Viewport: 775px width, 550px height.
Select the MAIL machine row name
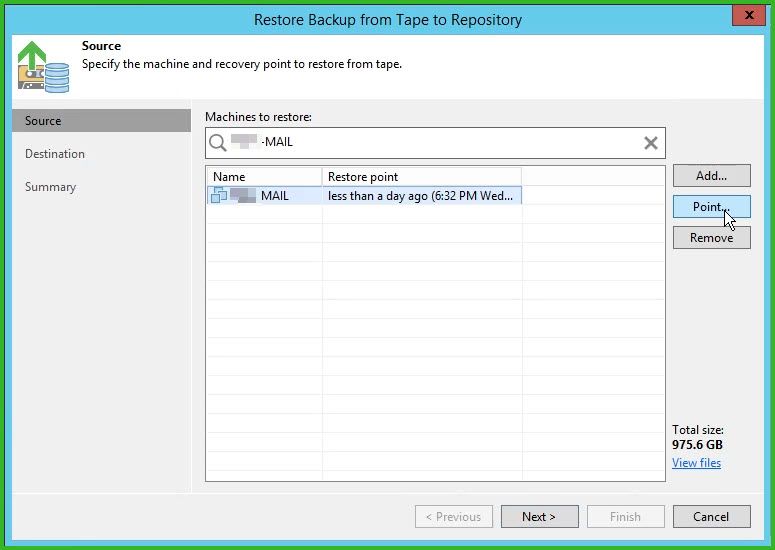(274, 196)
